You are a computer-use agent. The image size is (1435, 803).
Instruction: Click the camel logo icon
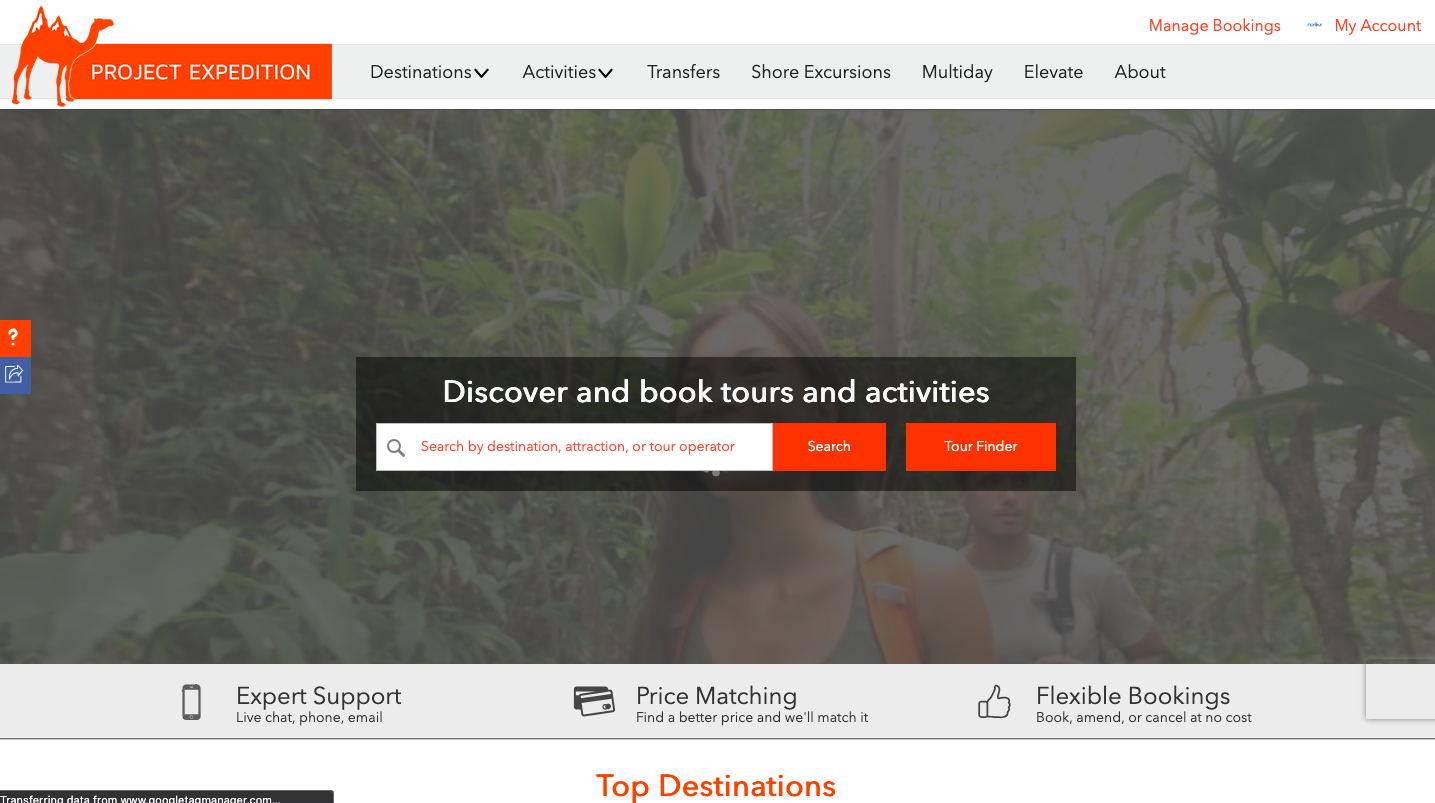click(62, 57)
